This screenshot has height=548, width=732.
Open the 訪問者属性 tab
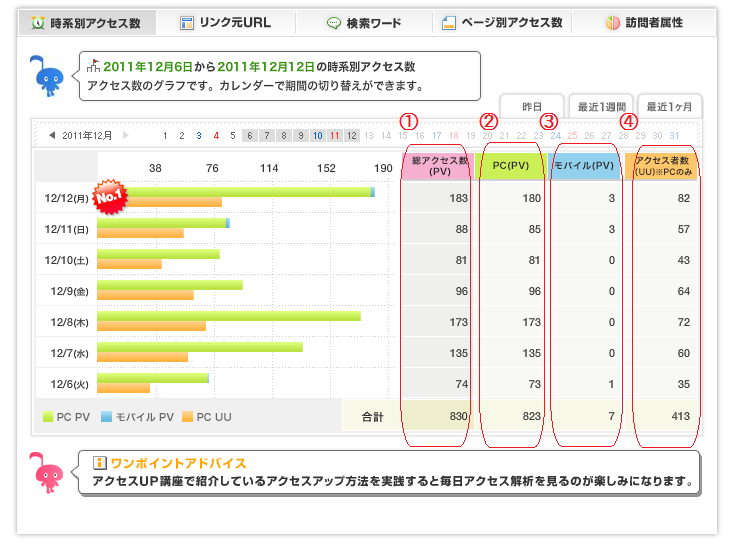[x=644, y=23]
